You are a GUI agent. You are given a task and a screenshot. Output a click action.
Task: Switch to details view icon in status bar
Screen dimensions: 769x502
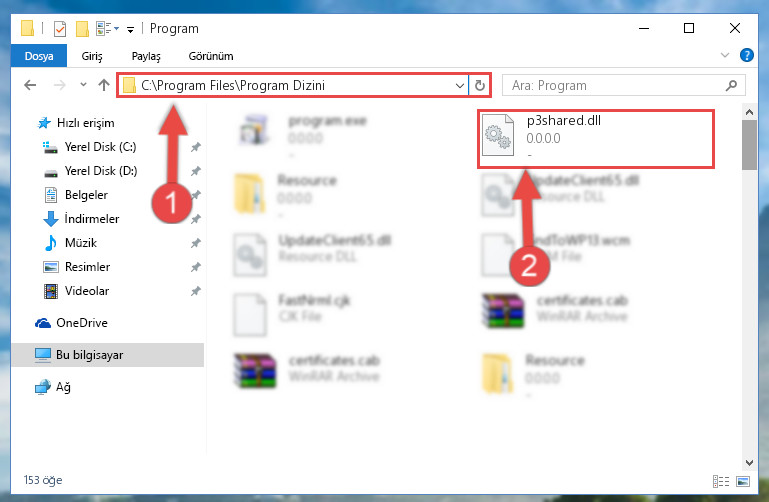(x=720, y=481)
